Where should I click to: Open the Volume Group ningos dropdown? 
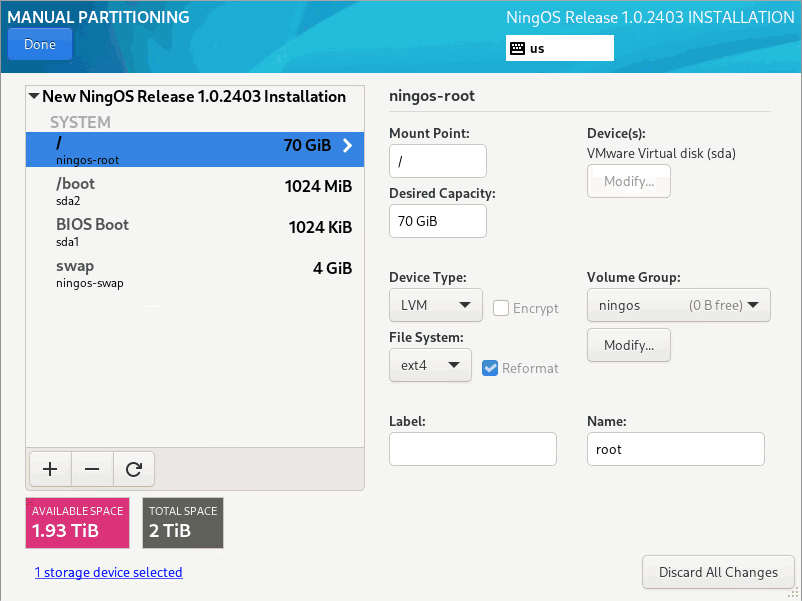(679, 305)
